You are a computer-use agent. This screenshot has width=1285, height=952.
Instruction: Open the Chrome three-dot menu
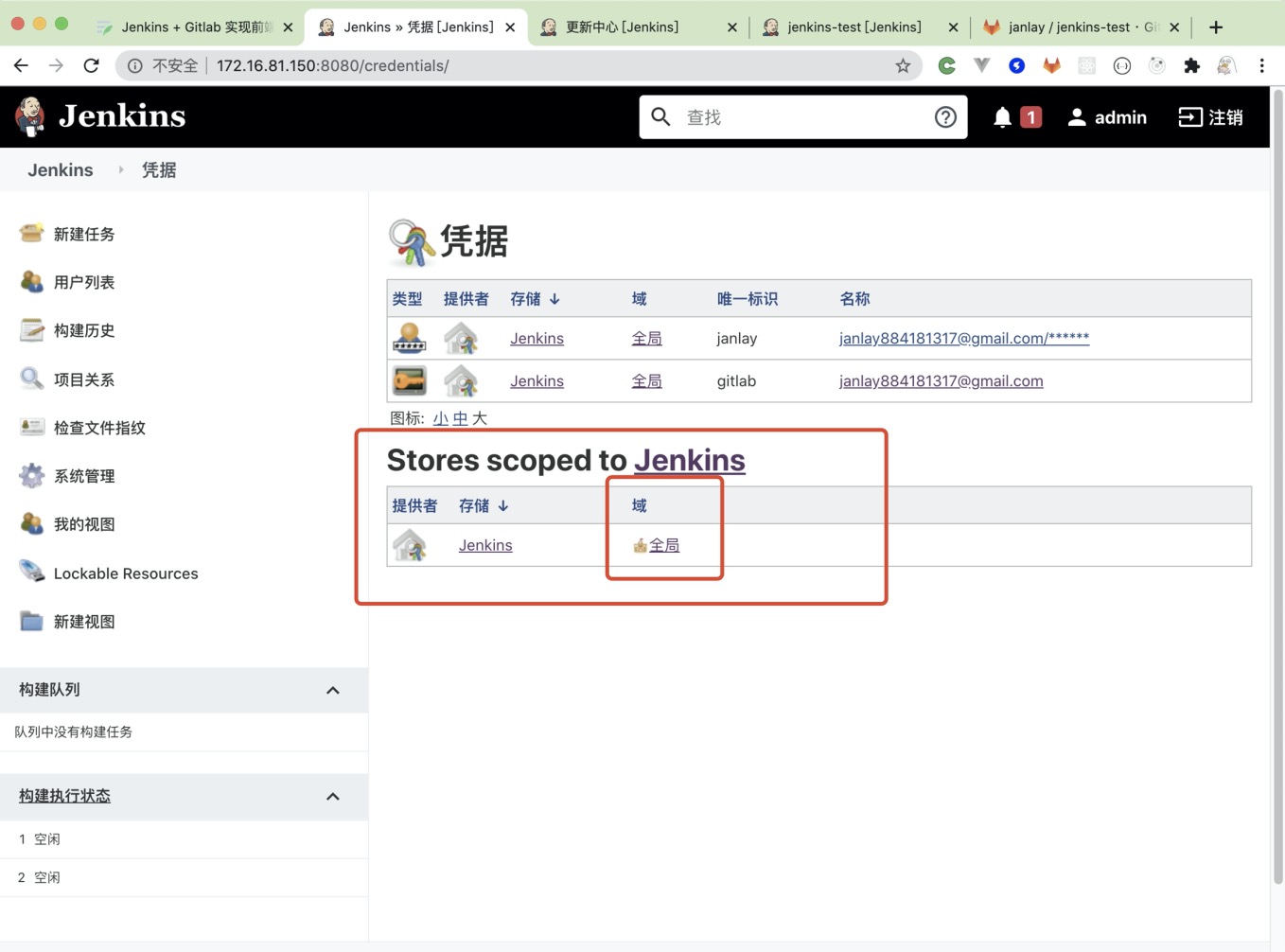point(1261,65)
